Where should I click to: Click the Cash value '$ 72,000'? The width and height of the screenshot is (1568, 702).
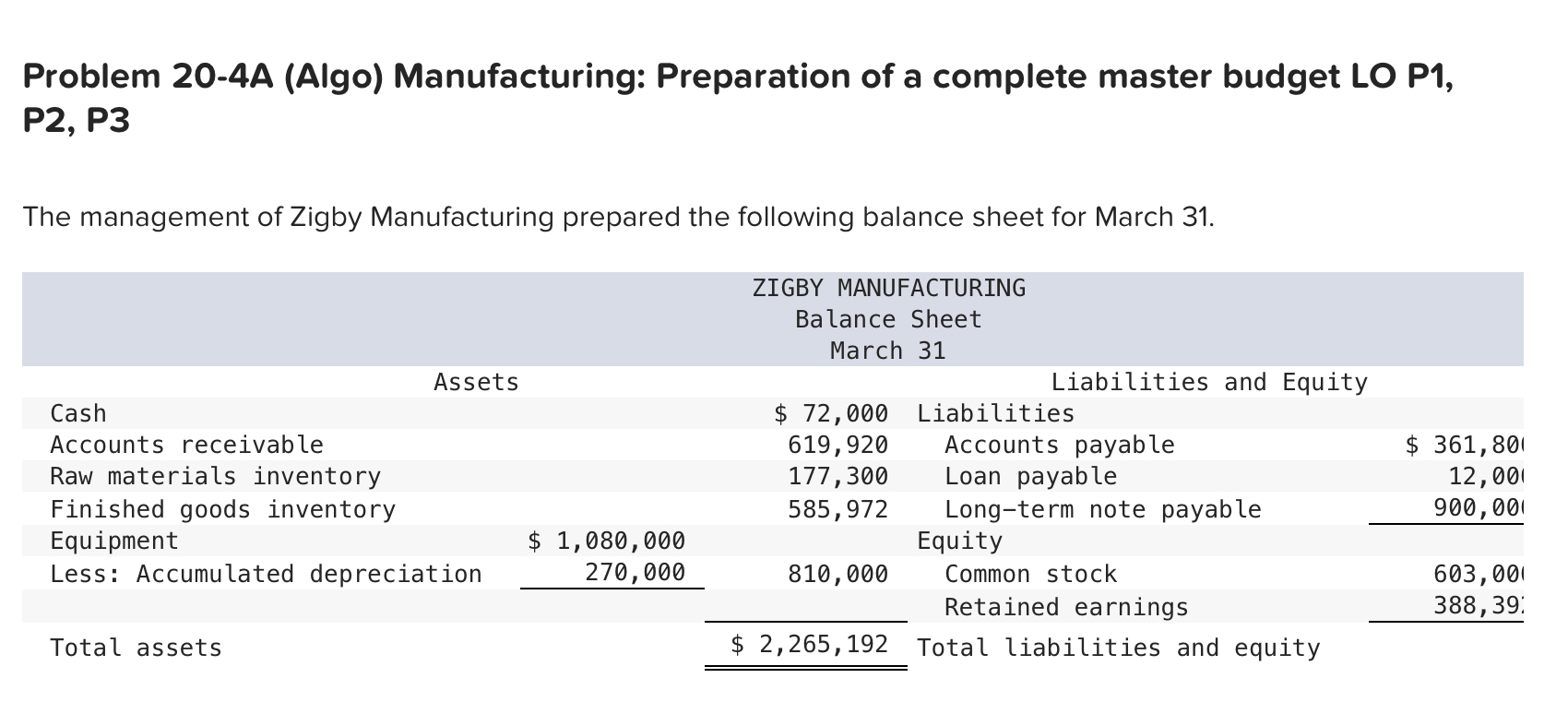click(830, 413)
